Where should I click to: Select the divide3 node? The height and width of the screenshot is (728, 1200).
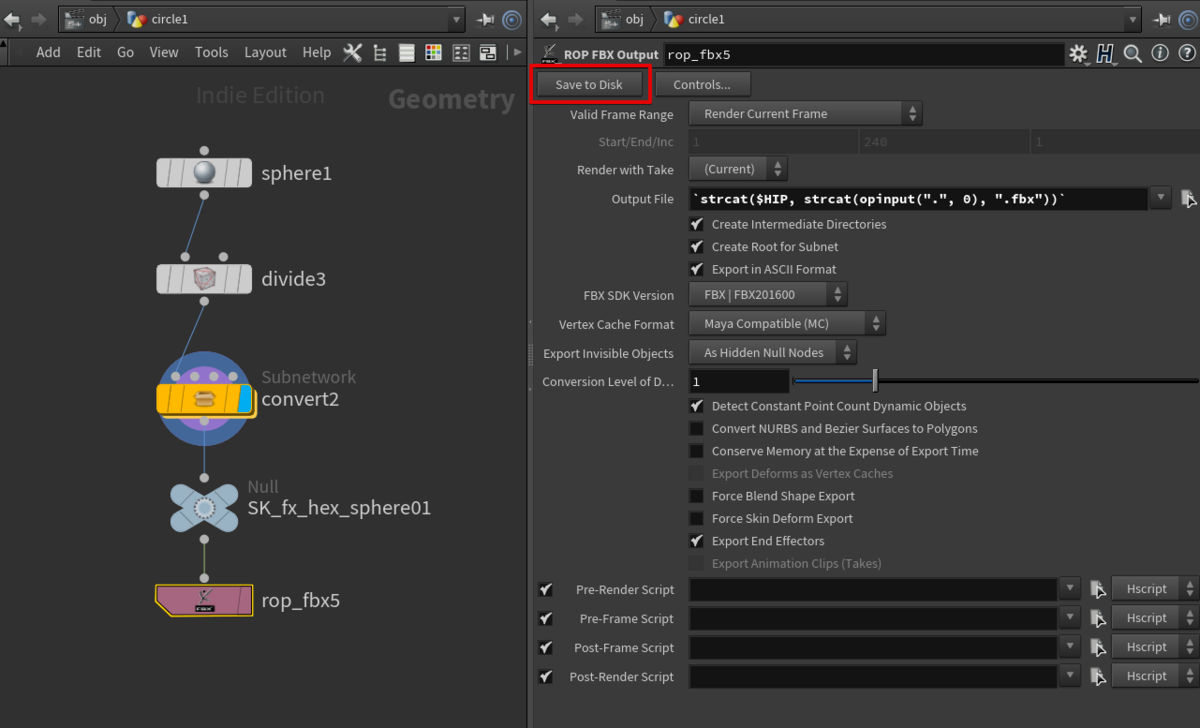[x=204, y=279]
